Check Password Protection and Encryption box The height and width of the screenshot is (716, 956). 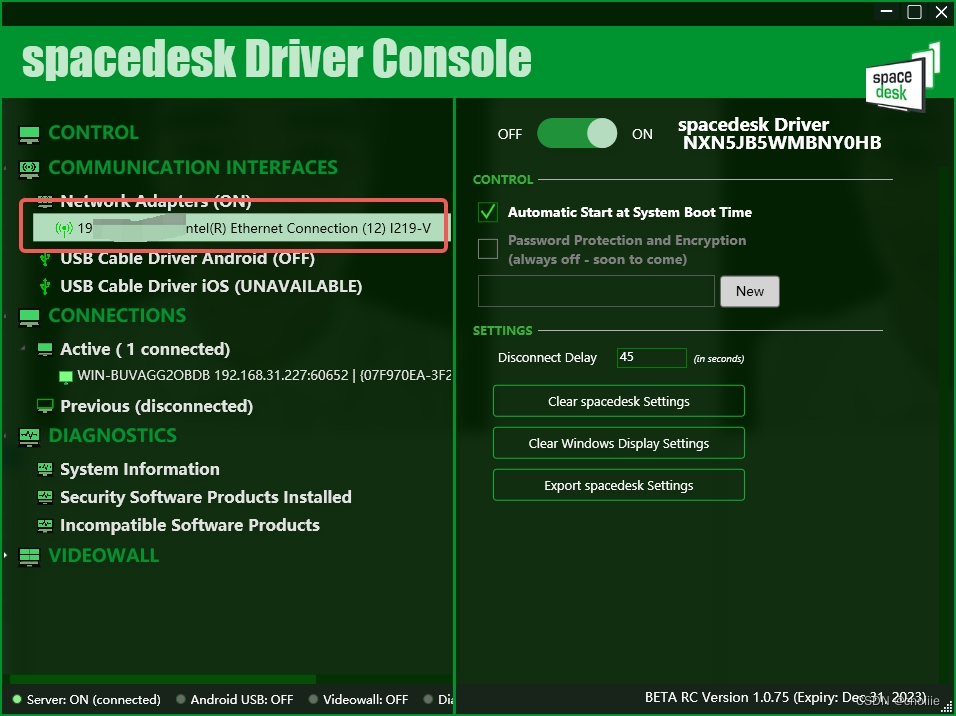488,249
